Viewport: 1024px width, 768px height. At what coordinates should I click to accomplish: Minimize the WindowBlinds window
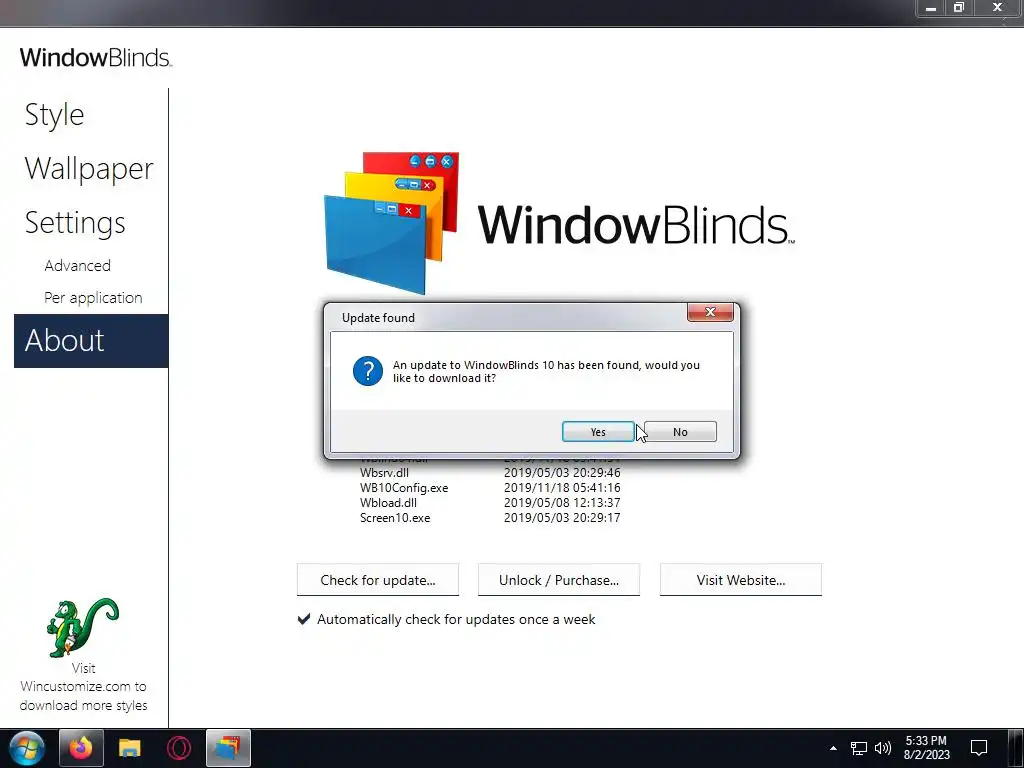pos(931,8)
